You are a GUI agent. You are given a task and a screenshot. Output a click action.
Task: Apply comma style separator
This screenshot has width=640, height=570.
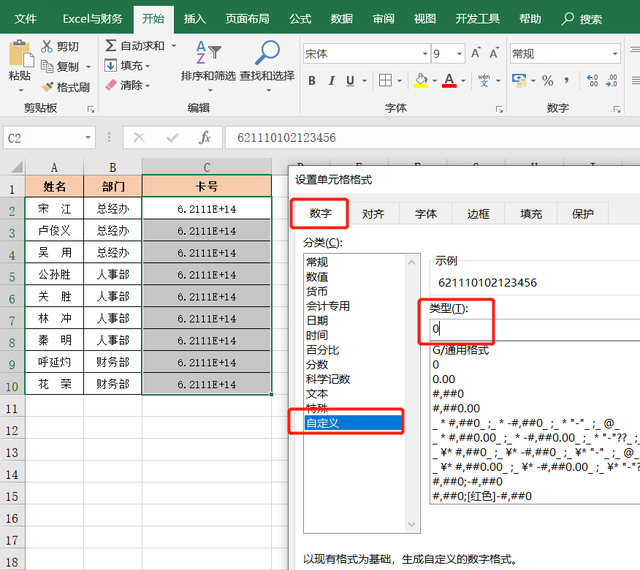tap(567, 80)
